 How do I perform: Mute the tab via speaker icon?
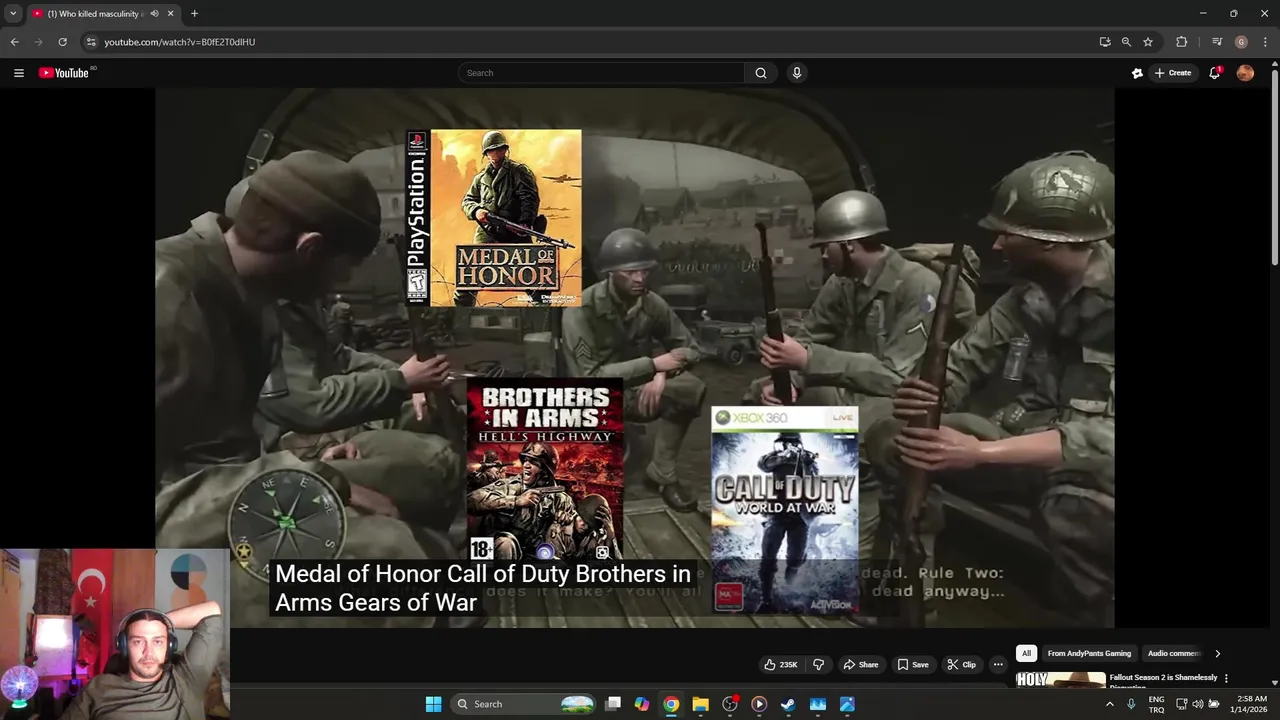(x=154, y=14)
